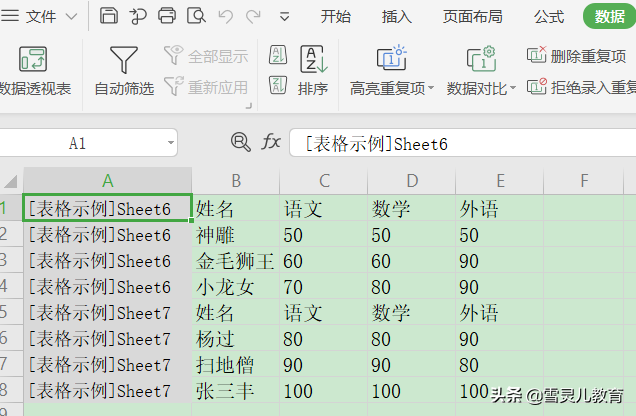Image resolution: width=636 pixels, height=416 pixels.
Task: Select cell B2 神雕
Action: pos(236,234)
